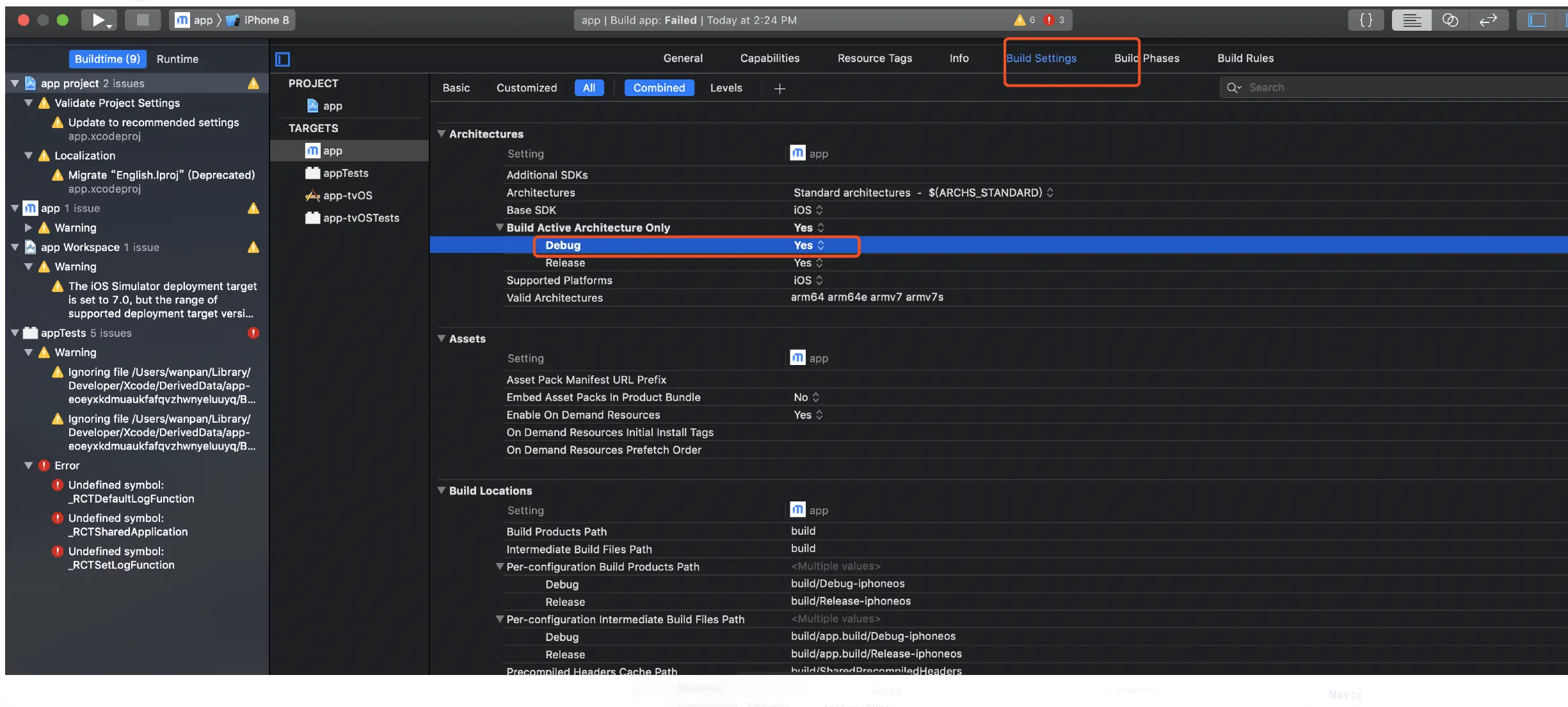Switch to Assistant editor overlapping circles icon
Viewport: 1568px width, 707px height.
tap(1450, 20)
